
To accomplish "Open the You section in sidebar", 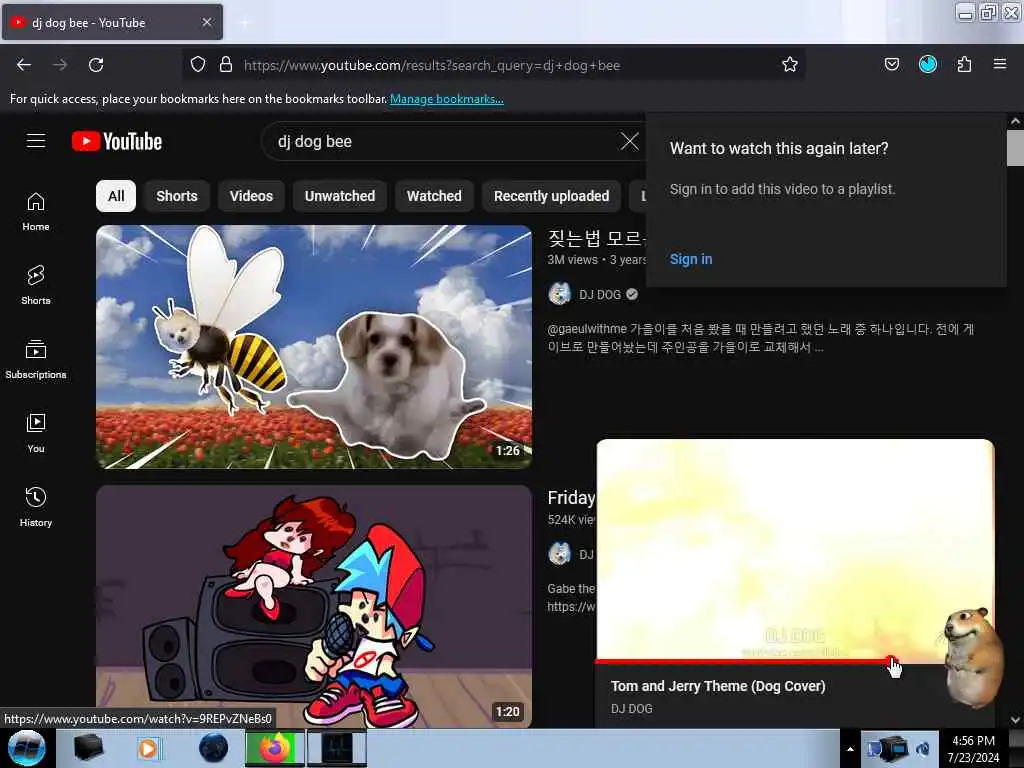I will click(36, 434).
